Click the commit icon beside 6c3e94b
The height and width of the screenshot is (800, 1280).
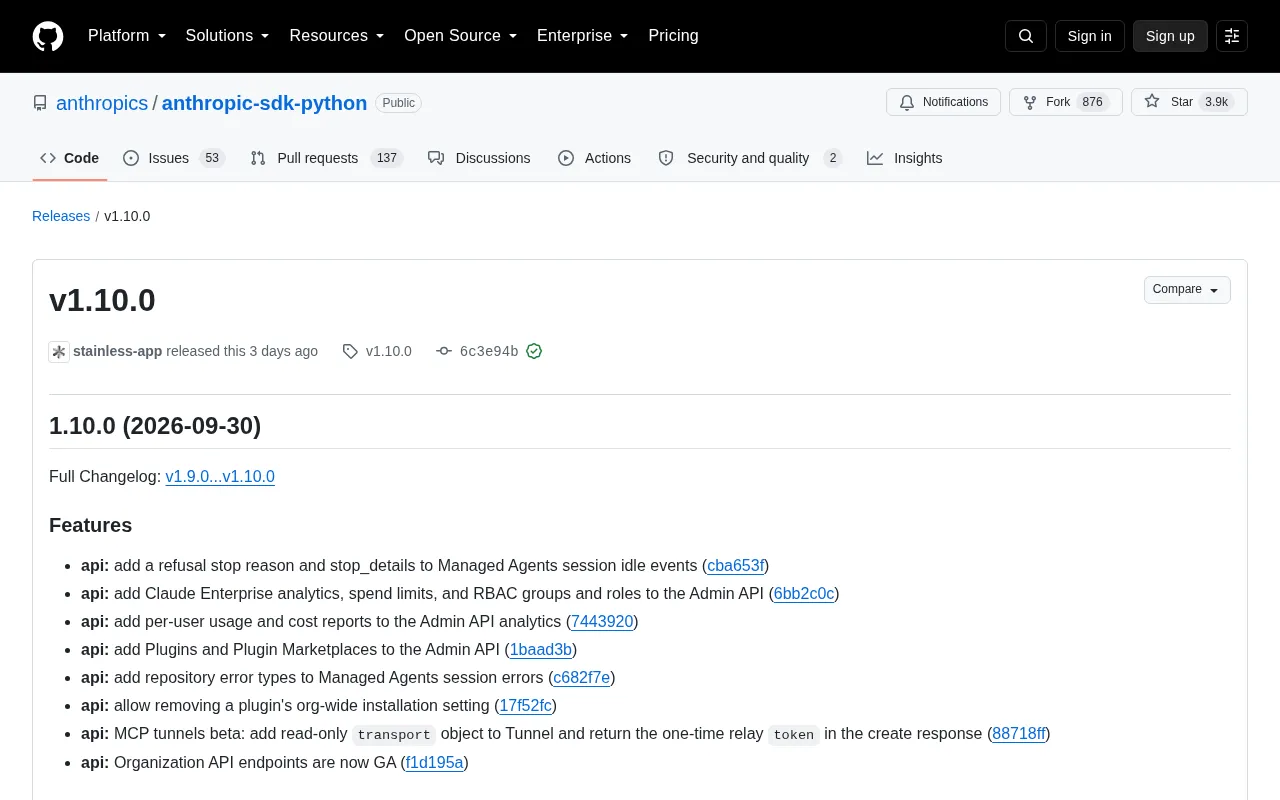click(x=444, y=351)
